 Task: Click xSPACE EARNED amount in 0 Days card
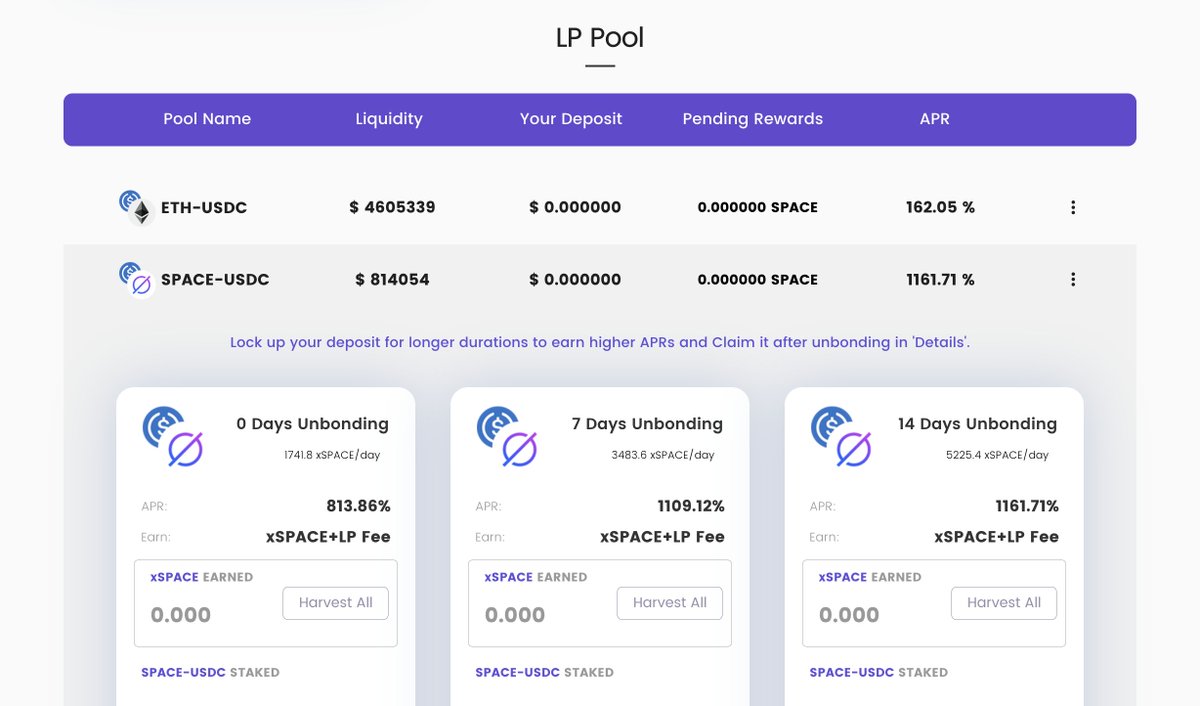(181, 615)
